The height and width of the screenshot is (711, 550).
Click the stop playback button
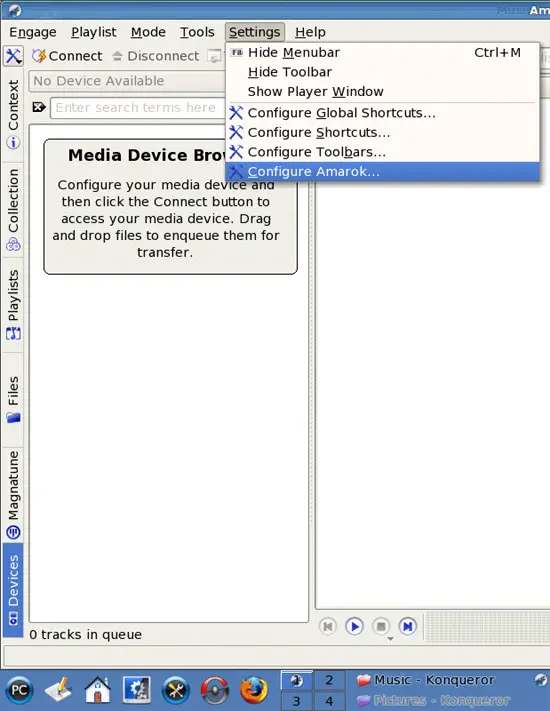click(381, 627)
